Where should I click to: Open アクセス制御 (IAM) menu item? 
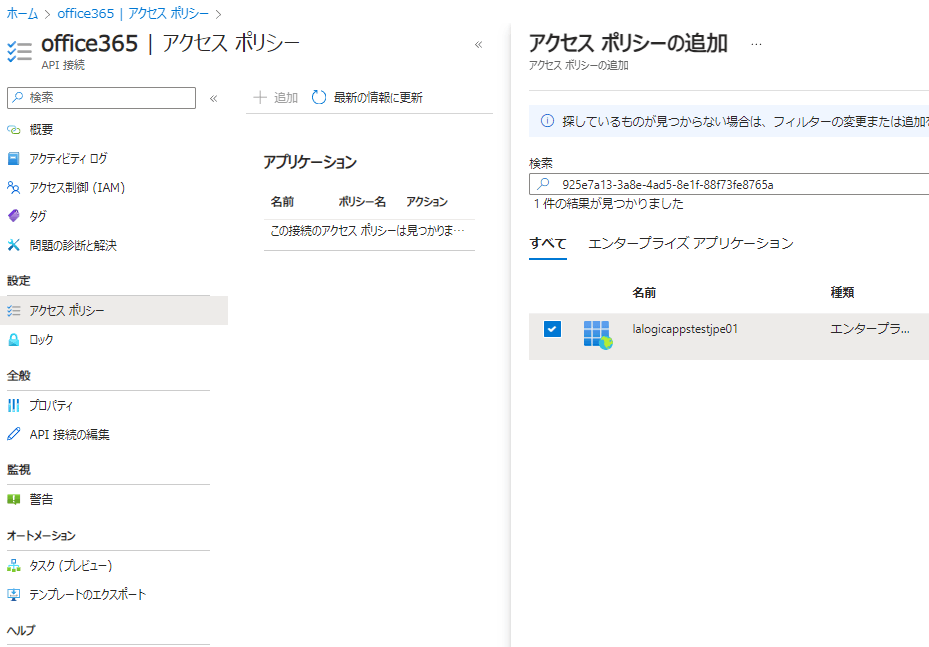[77, 188]
